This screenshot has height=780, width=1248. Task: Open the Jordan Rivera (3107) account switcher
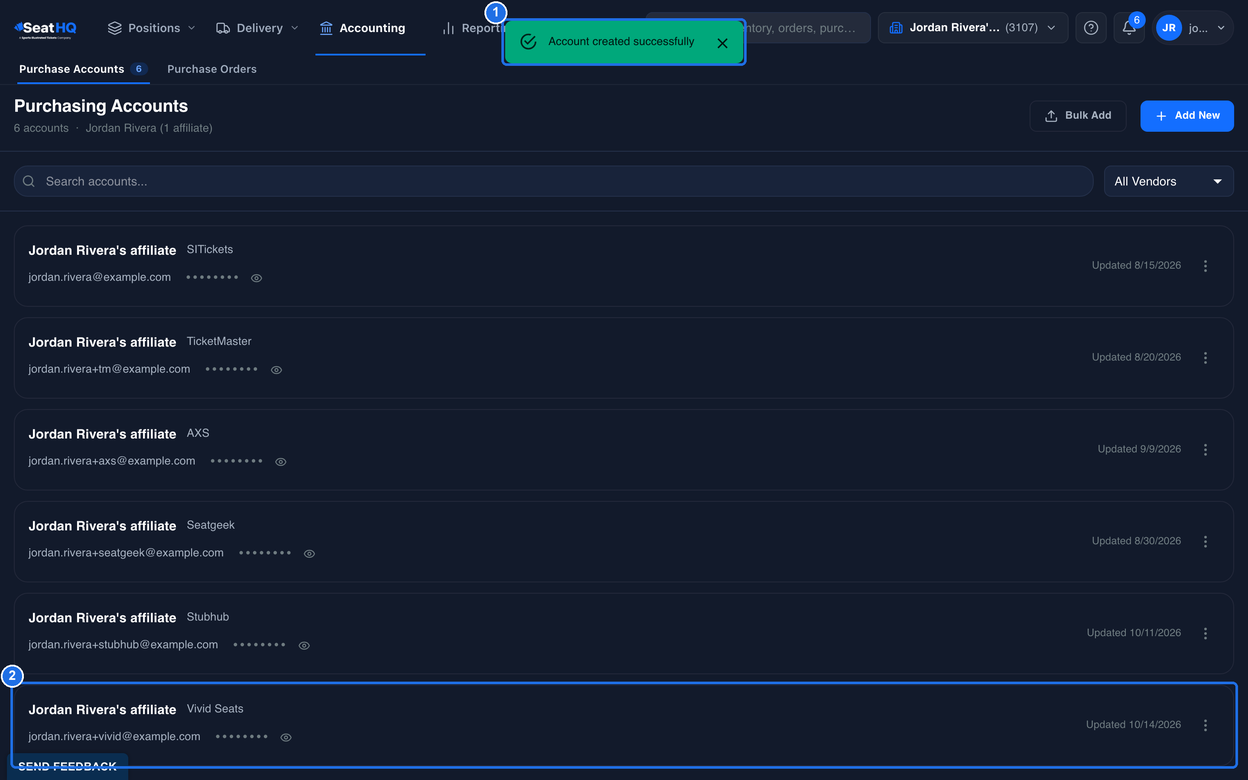point(973,28)
